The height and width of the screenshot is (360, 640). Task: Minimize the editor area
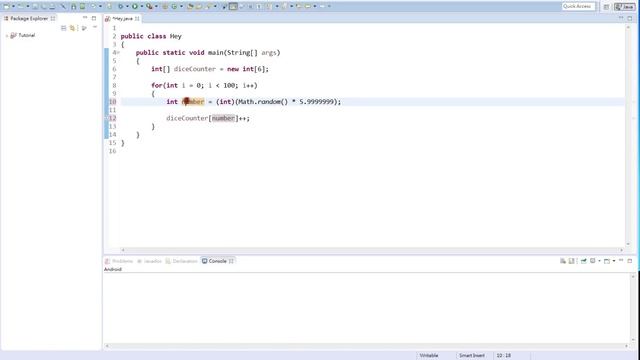pyautogui.click(x=621, y=18)
